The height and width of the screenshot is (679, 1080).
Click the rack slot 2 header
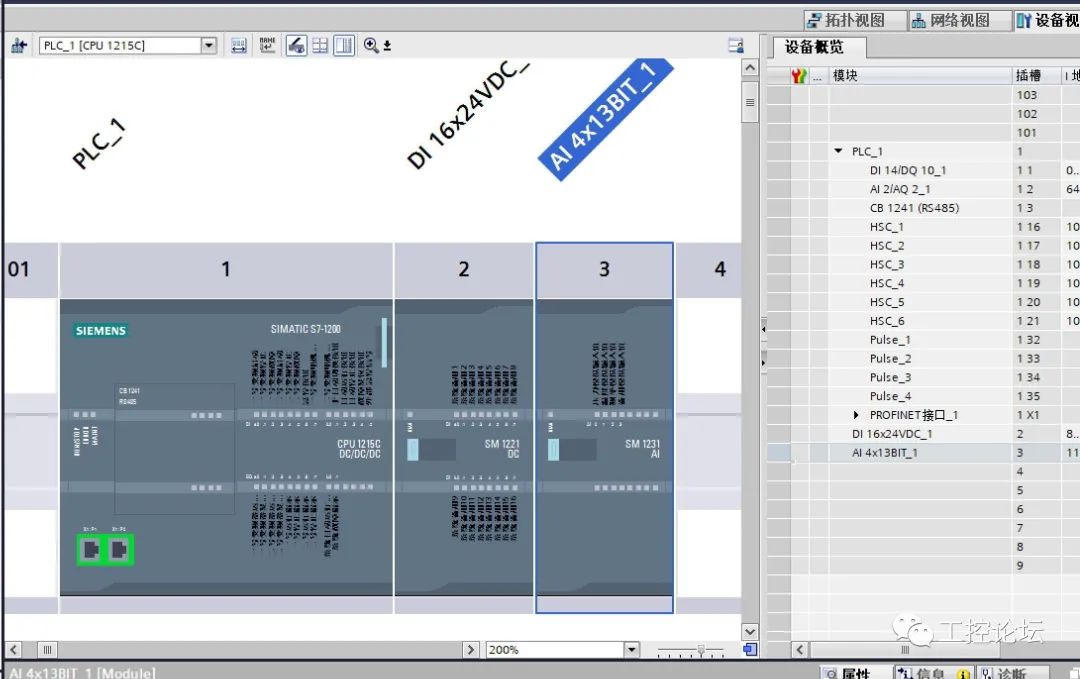point(464,269)
